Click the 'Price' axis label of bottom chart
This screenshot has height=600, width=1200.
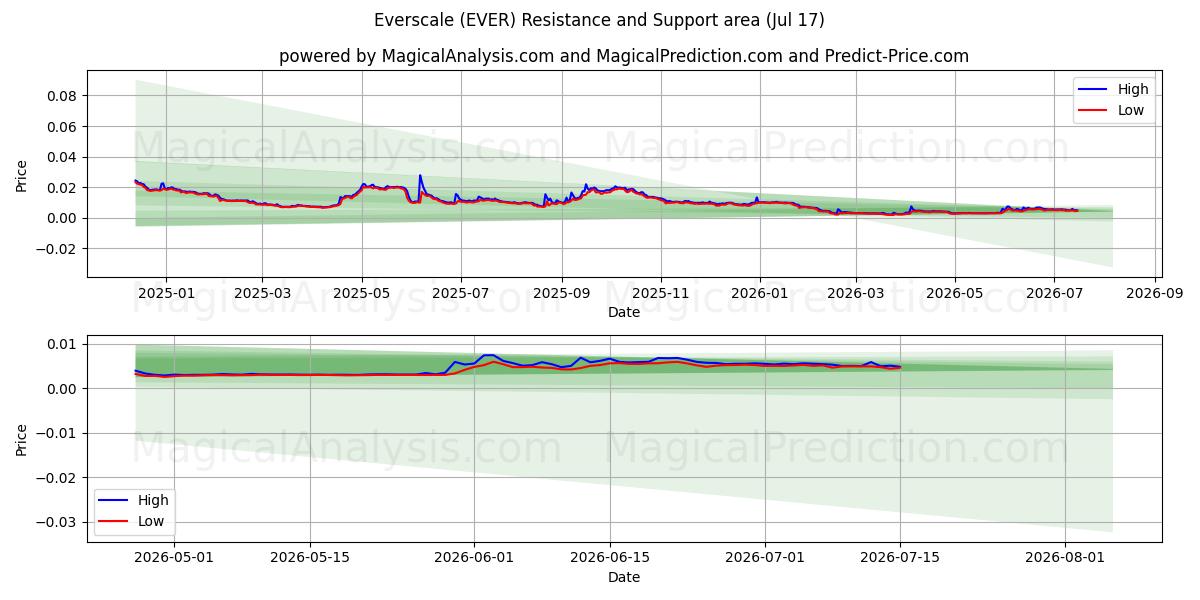(x=22, y=439)
